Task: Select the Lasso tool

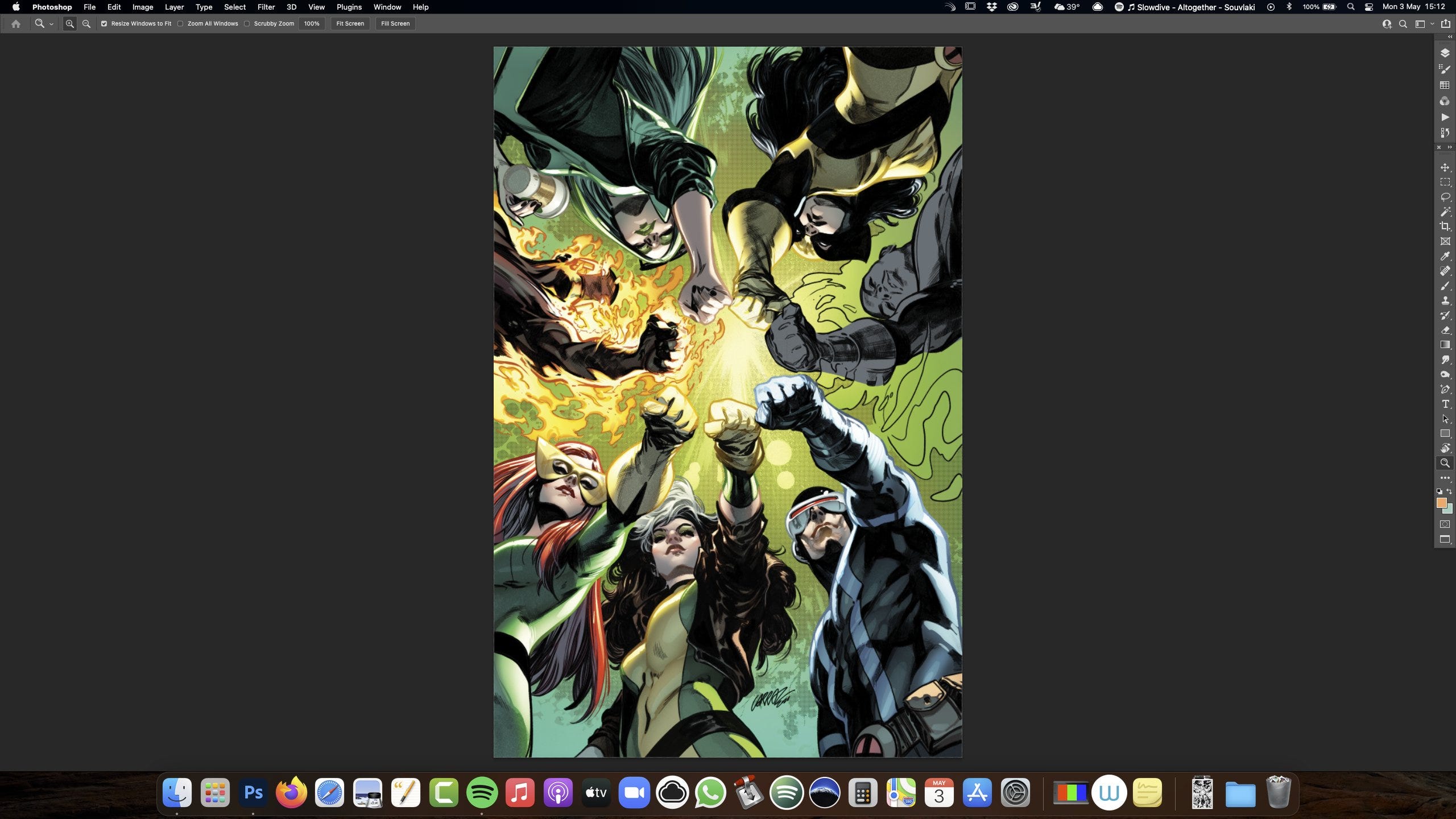Action: [1445, 197]
